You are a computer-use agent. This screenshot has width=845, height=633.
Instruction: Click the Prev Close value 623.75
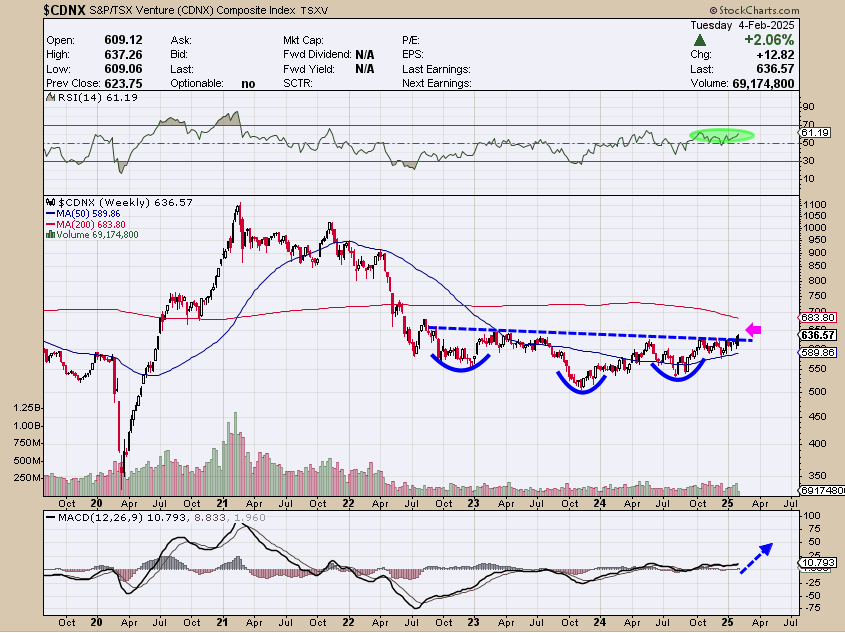[123, 84]
